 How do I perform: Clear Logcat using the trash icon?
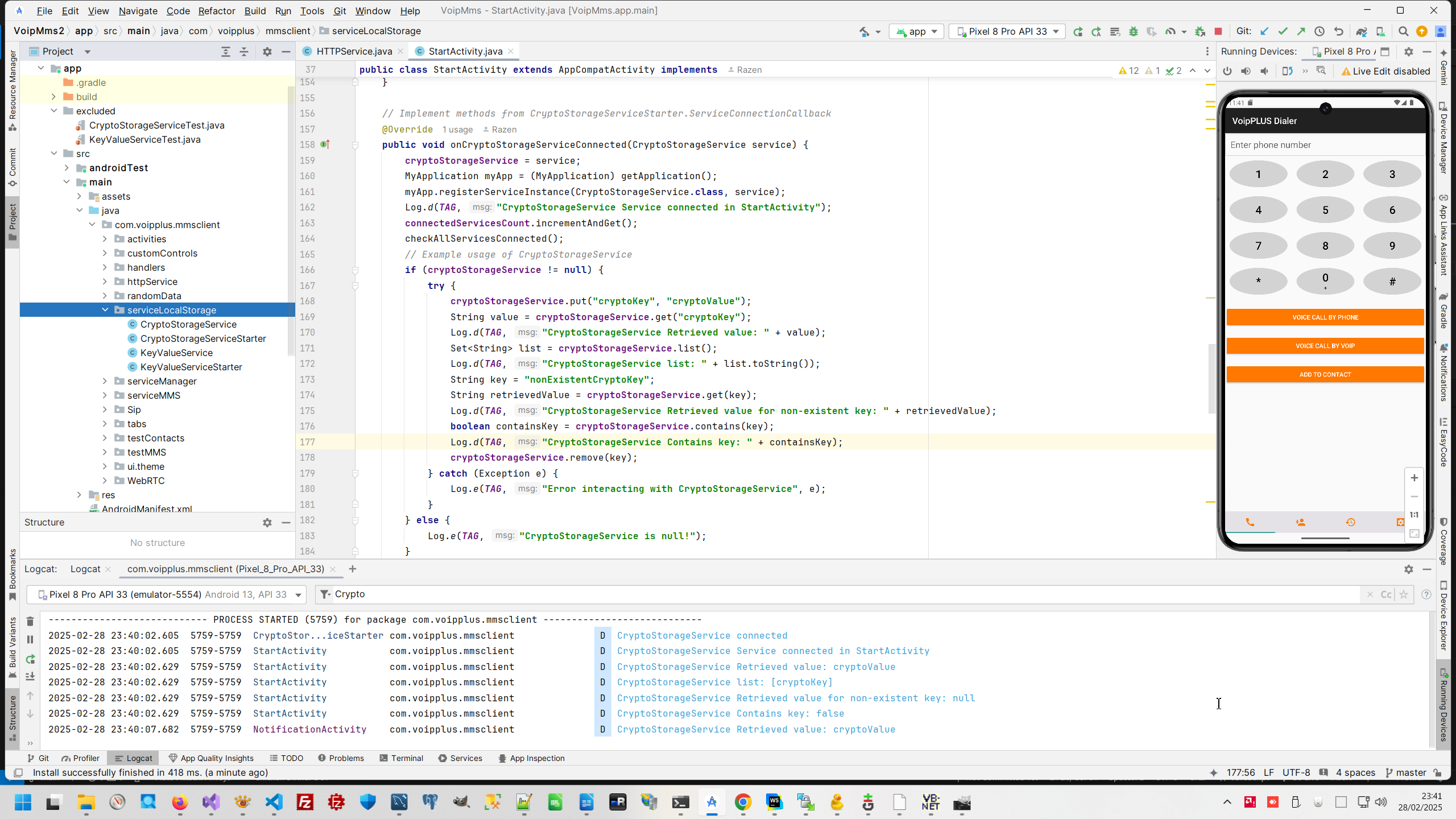pos(30,621)
